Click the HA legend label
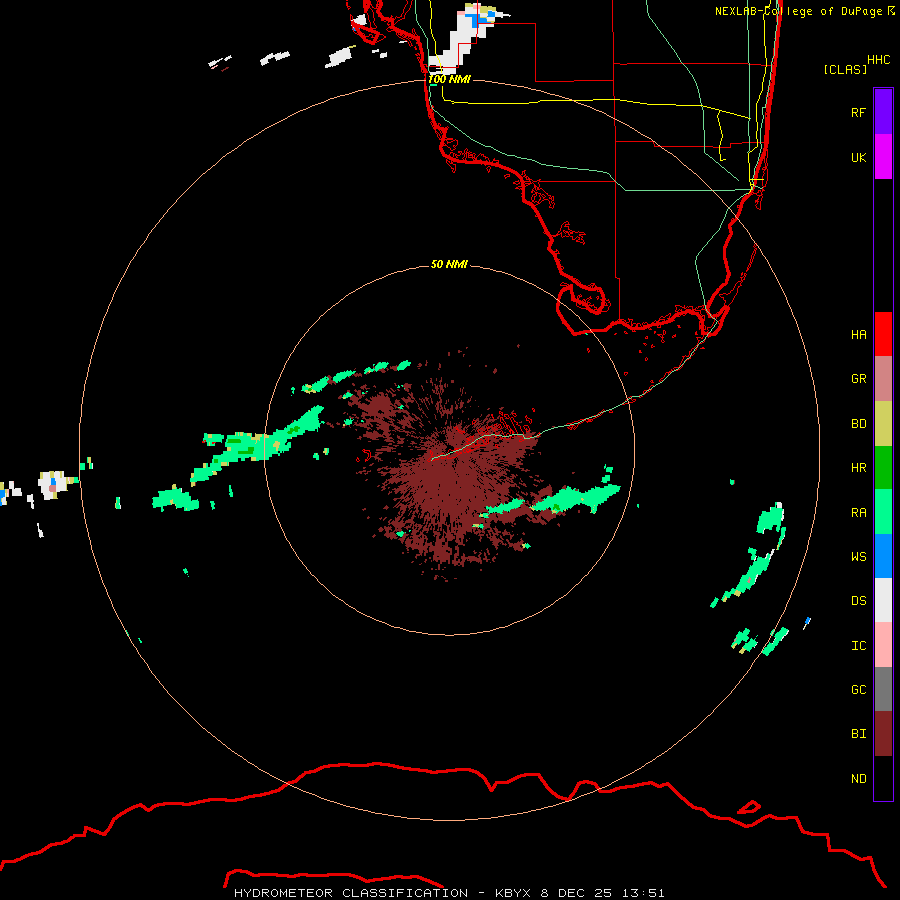 click(x=858, y=335)
